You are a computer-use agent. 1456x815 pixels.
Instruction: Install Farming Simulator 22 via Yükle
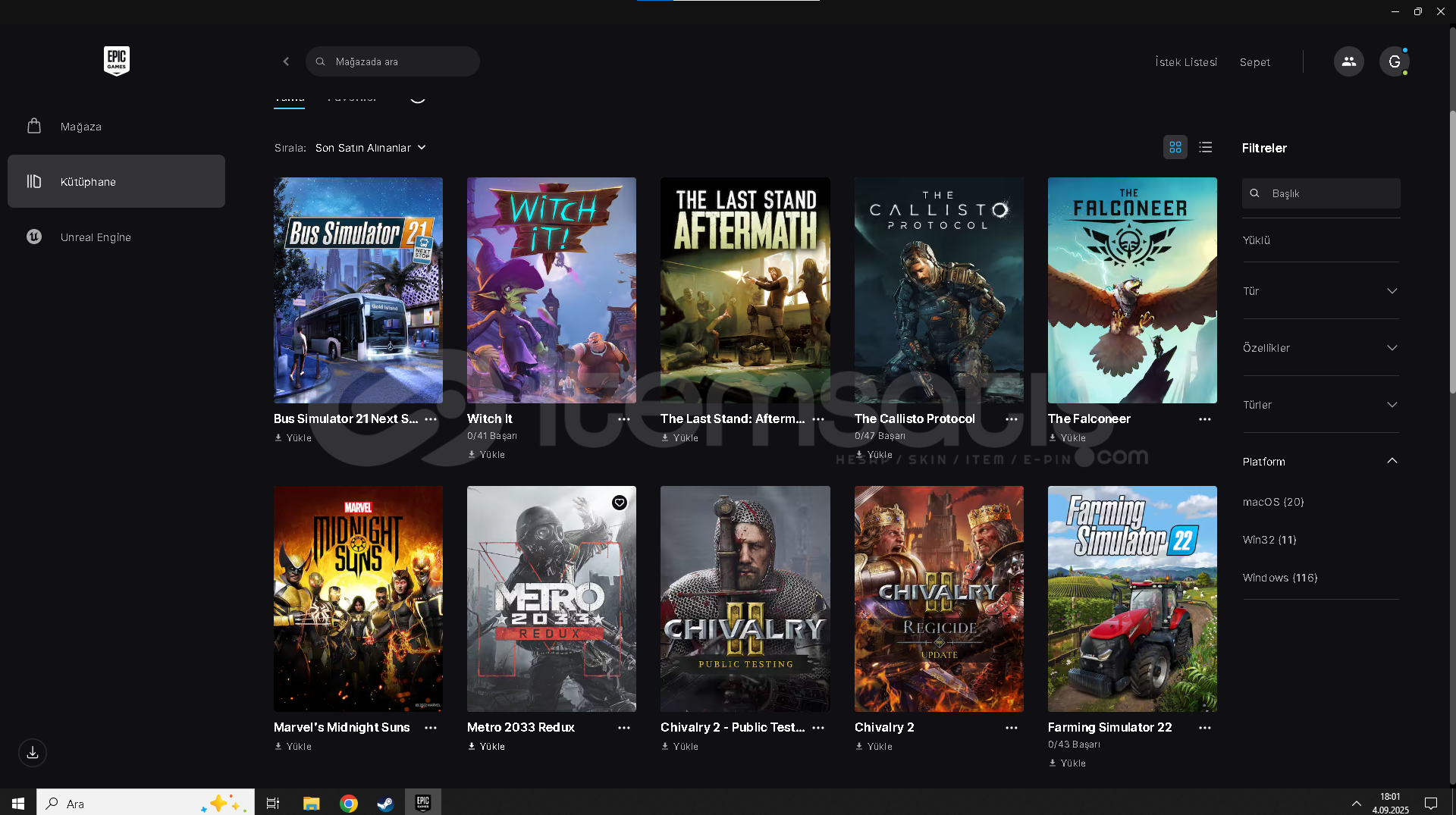tap(1068, 763)
